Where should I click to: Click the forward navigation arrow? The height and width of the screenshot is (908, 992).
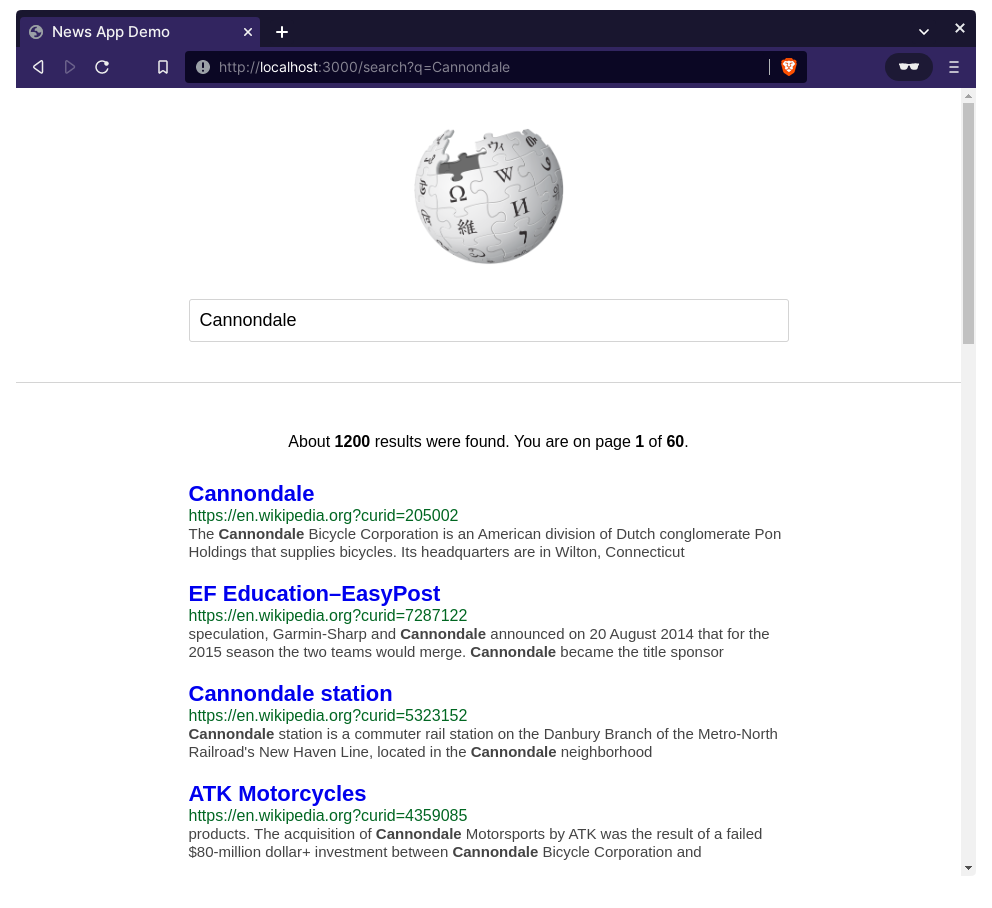69,66
